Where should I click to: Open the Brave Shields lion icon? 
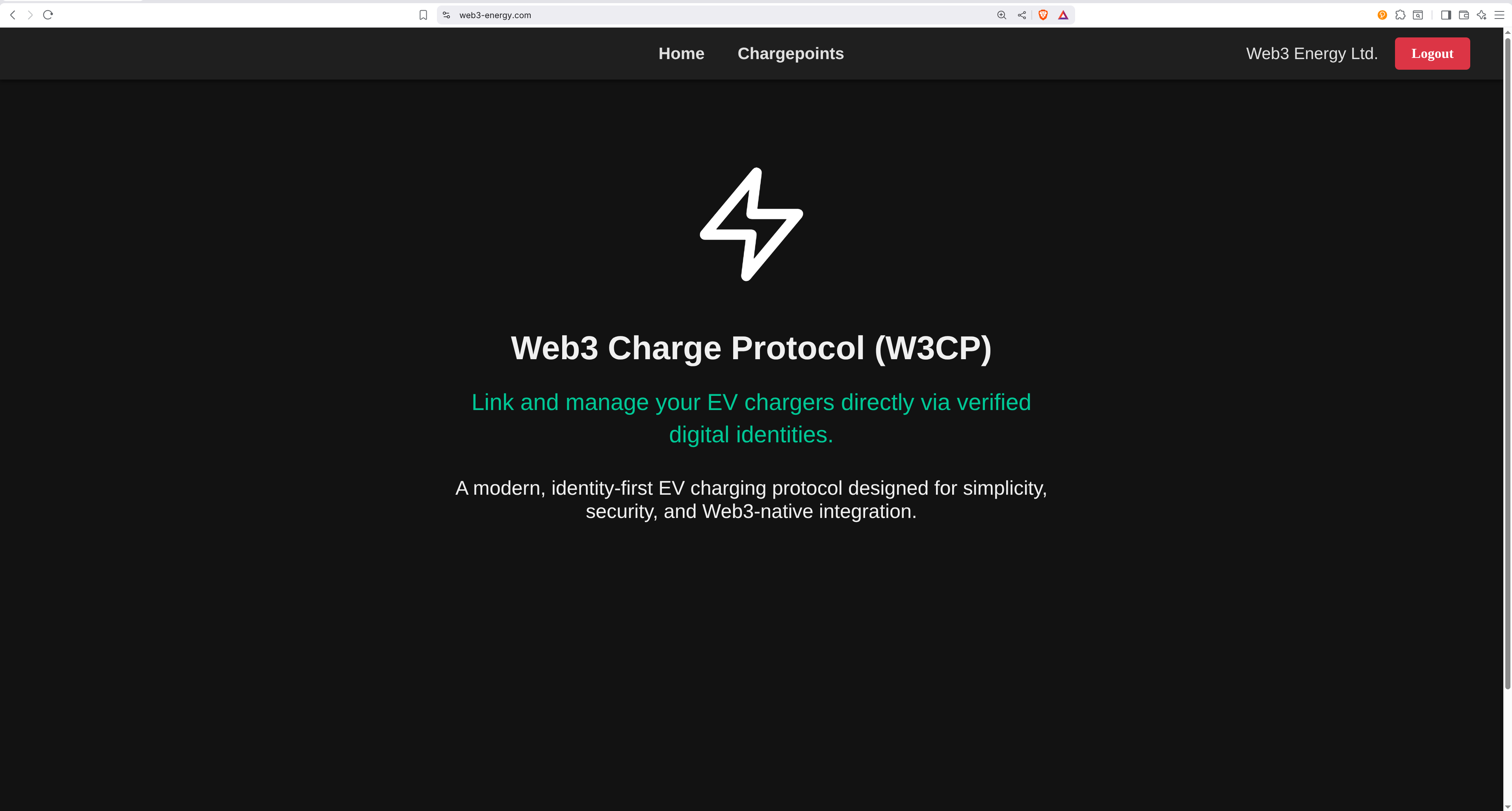tap(1043, 15)
